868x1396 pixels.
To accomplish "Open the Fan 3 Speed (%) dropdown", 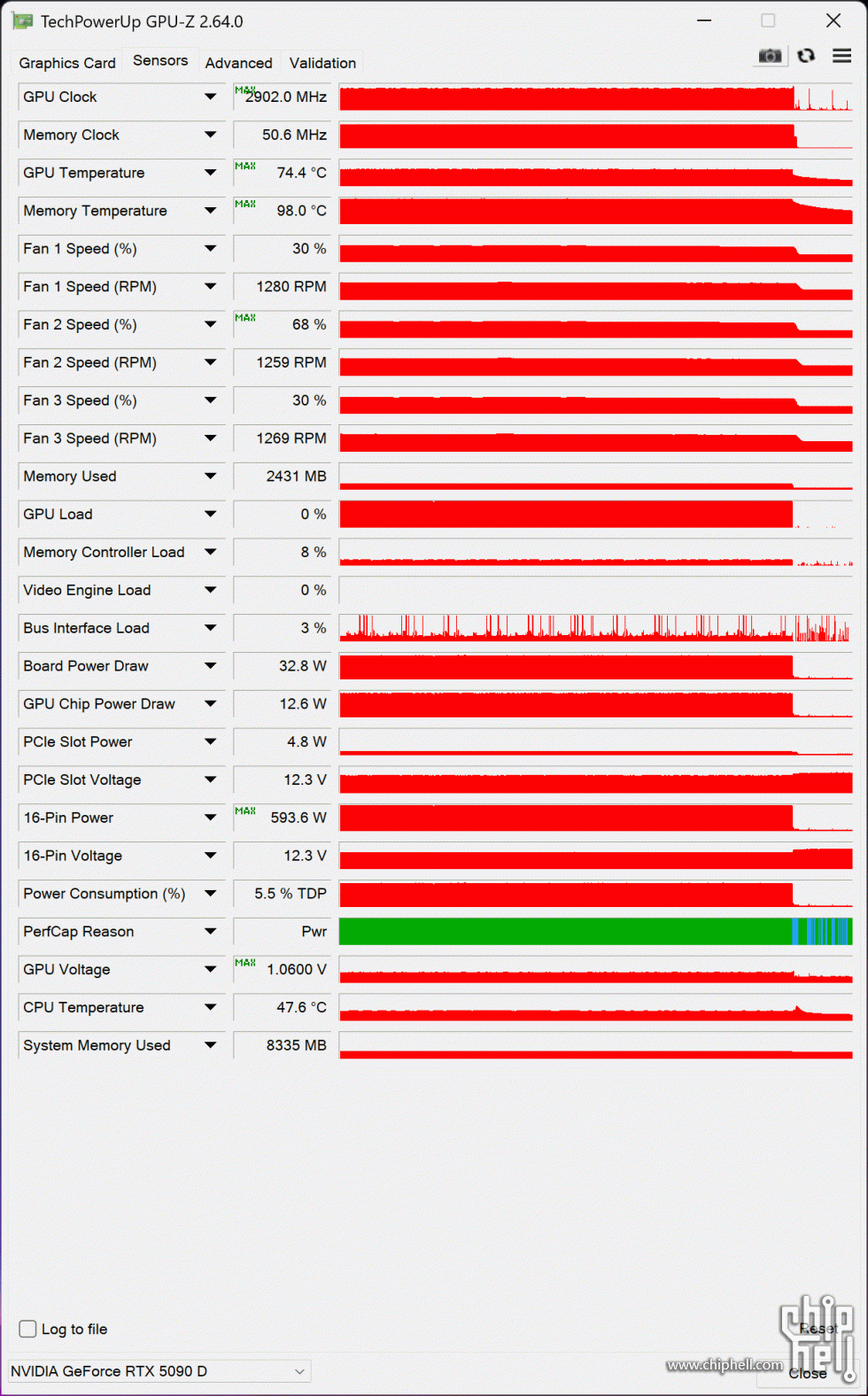I will 210,400.
